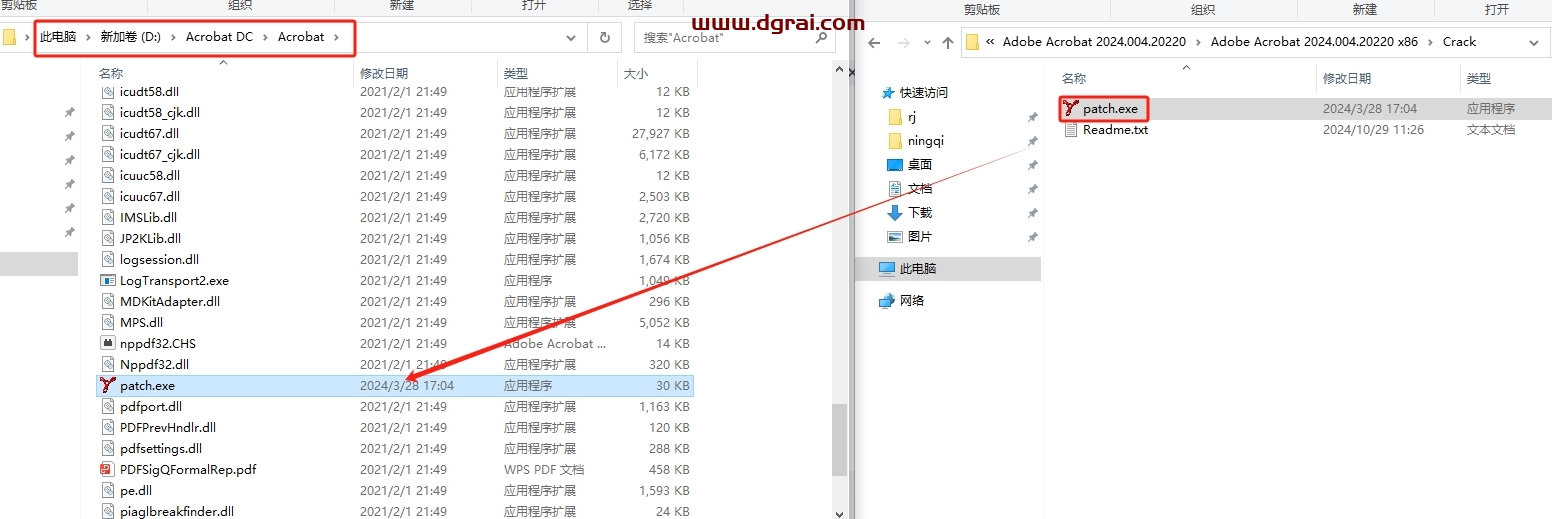Image resolution: width=1552 pixels, height=519 pixels.
Task: Click Adobe Acrobat 2024.004.20220 x86 breadcrumb segment
Action: pyautogui.click(x=1315, y=42)
